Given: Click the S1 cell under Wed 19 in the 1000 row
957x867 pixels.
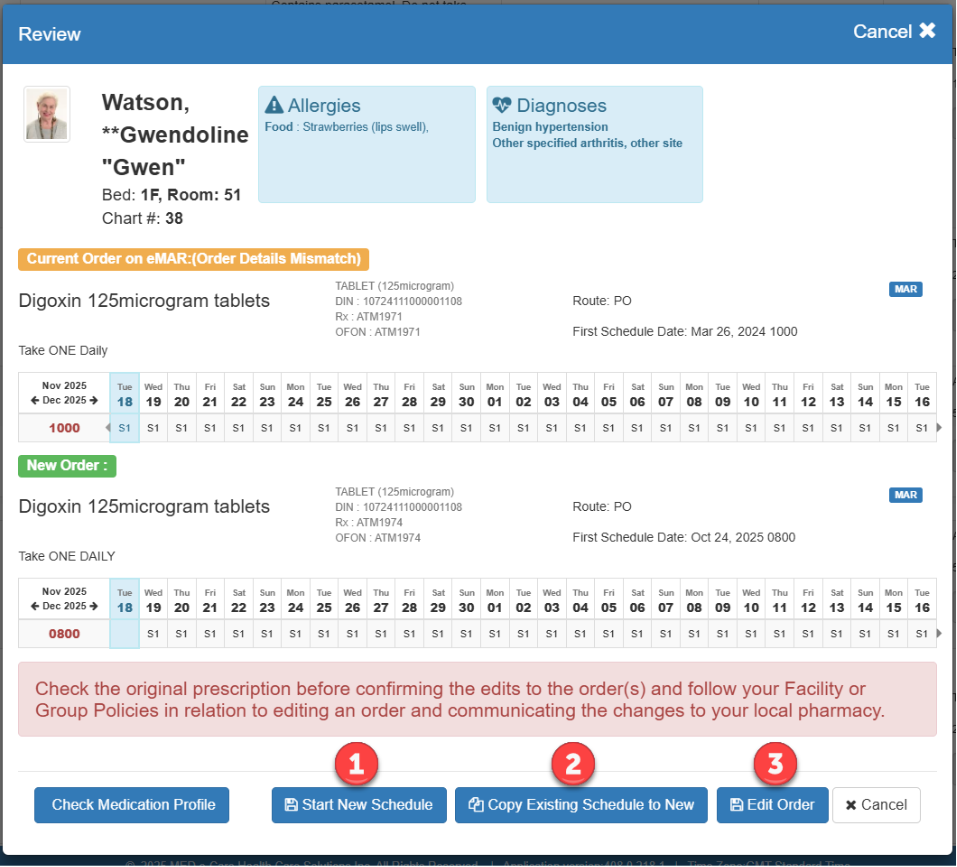Looking at the screenshot, I should 153,428.
